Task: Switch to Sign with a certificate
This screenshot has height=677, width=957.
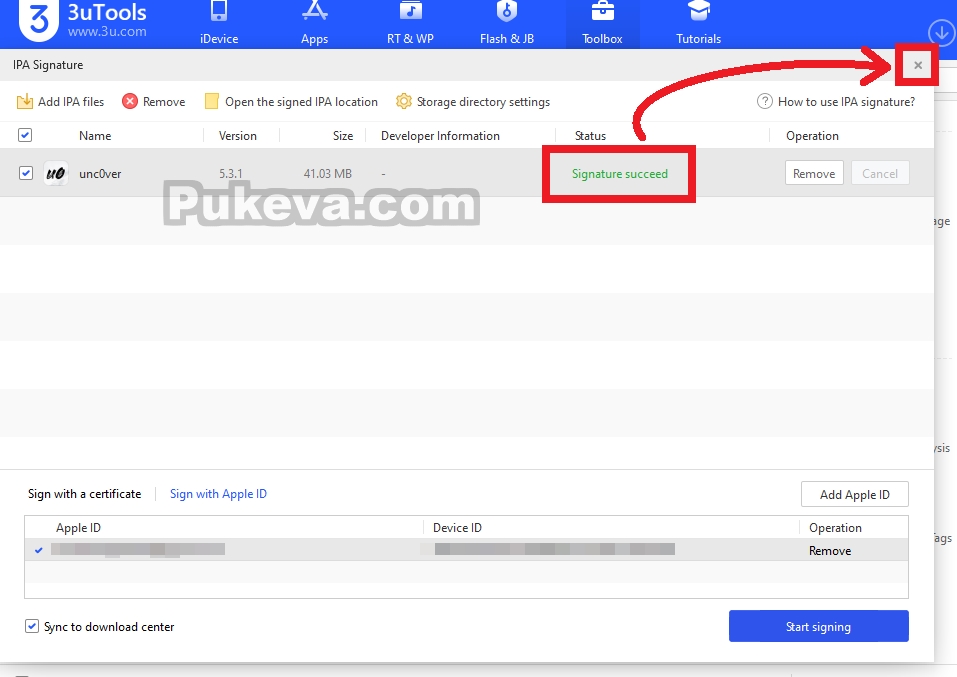Action: coord(84,494)
